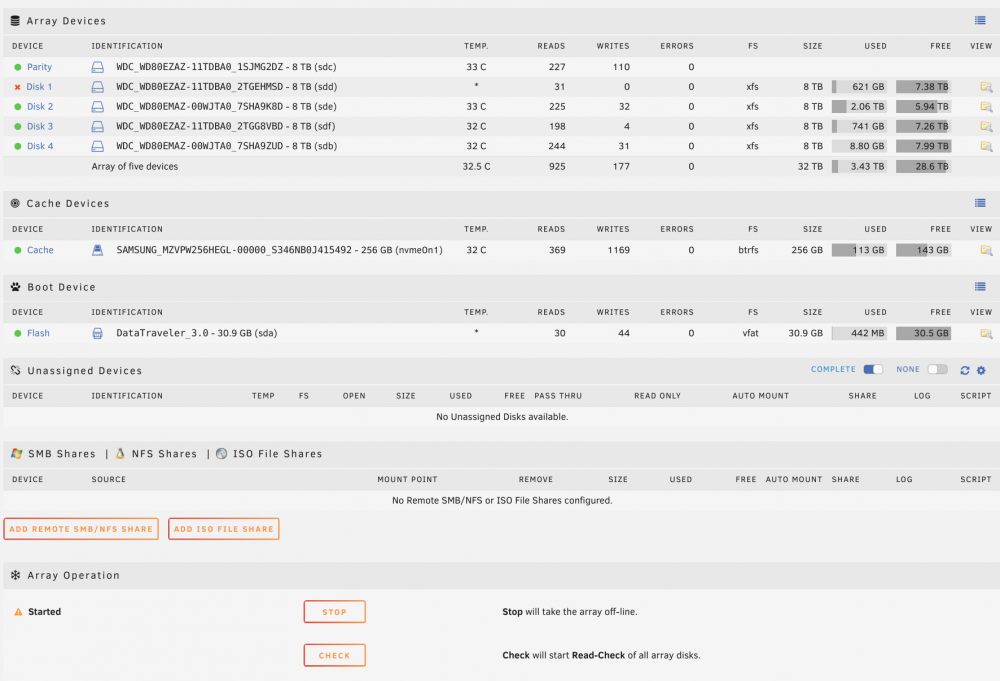Viewport: 1000px width, 681px height.
Task: Click Cache writes value 1169
Action: [x=619, y=250]
